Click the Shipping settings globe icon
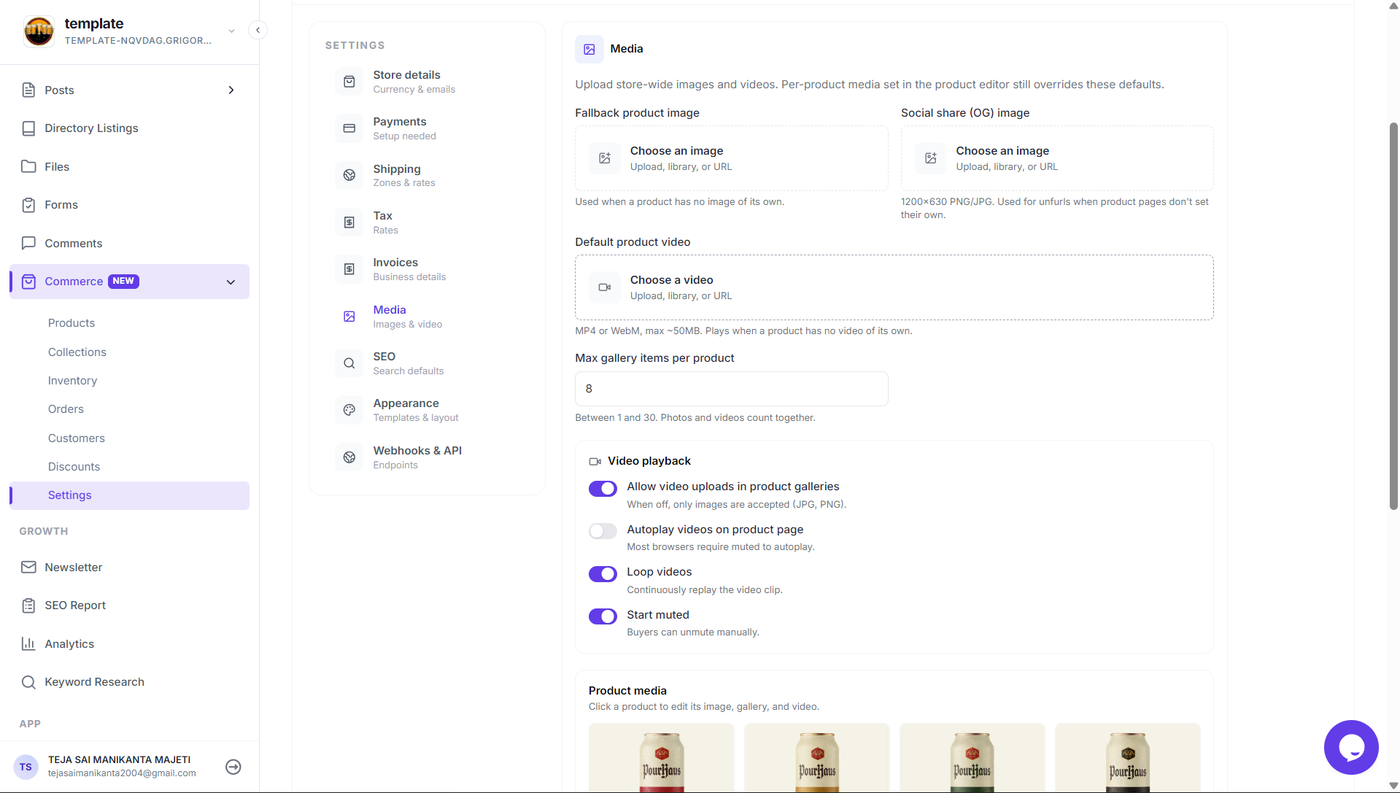1400x793 pixels. pos(349,175)
